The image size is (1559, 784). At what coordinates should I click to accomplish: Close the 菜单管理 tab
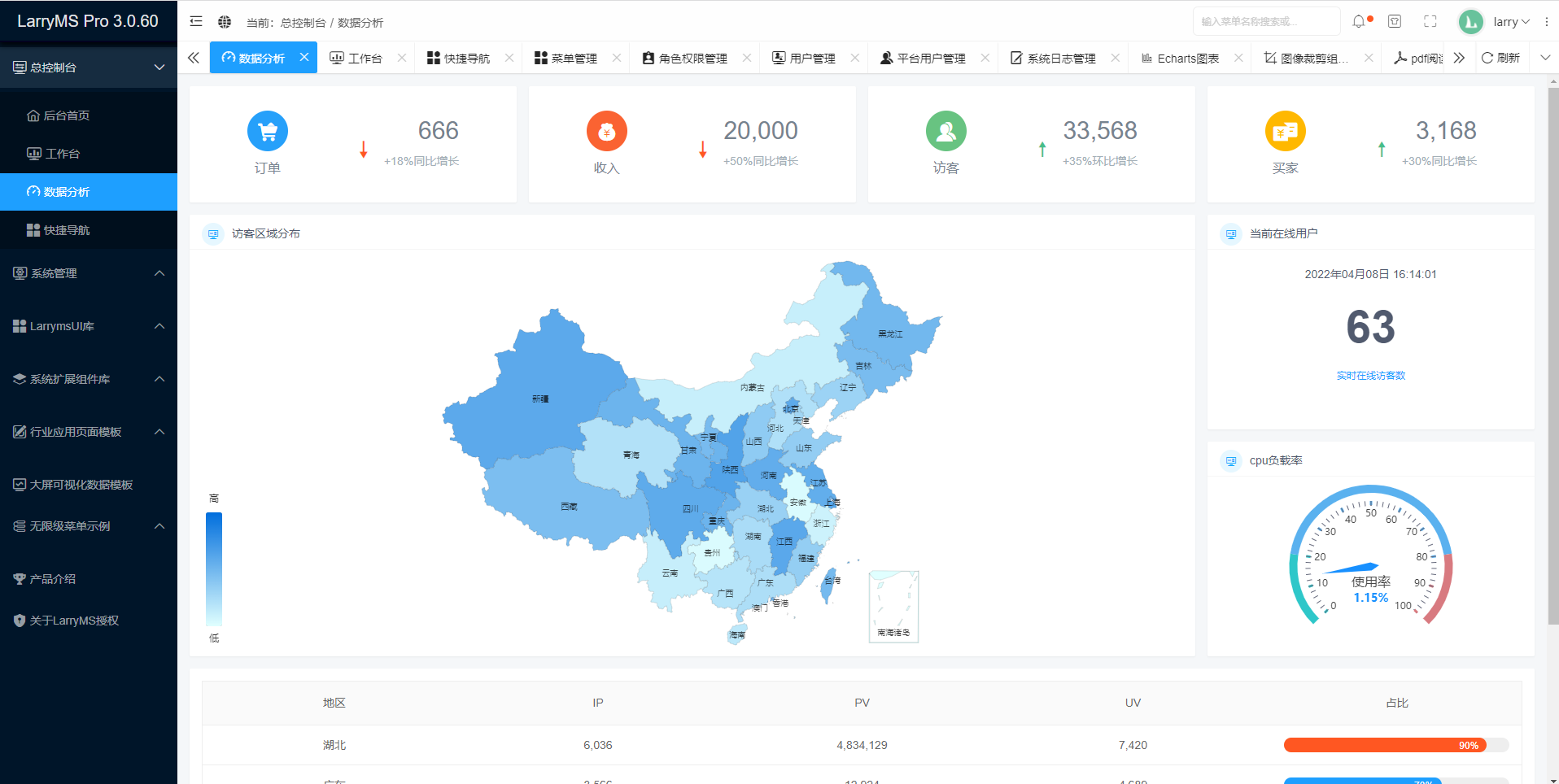(x=617, y=58)
